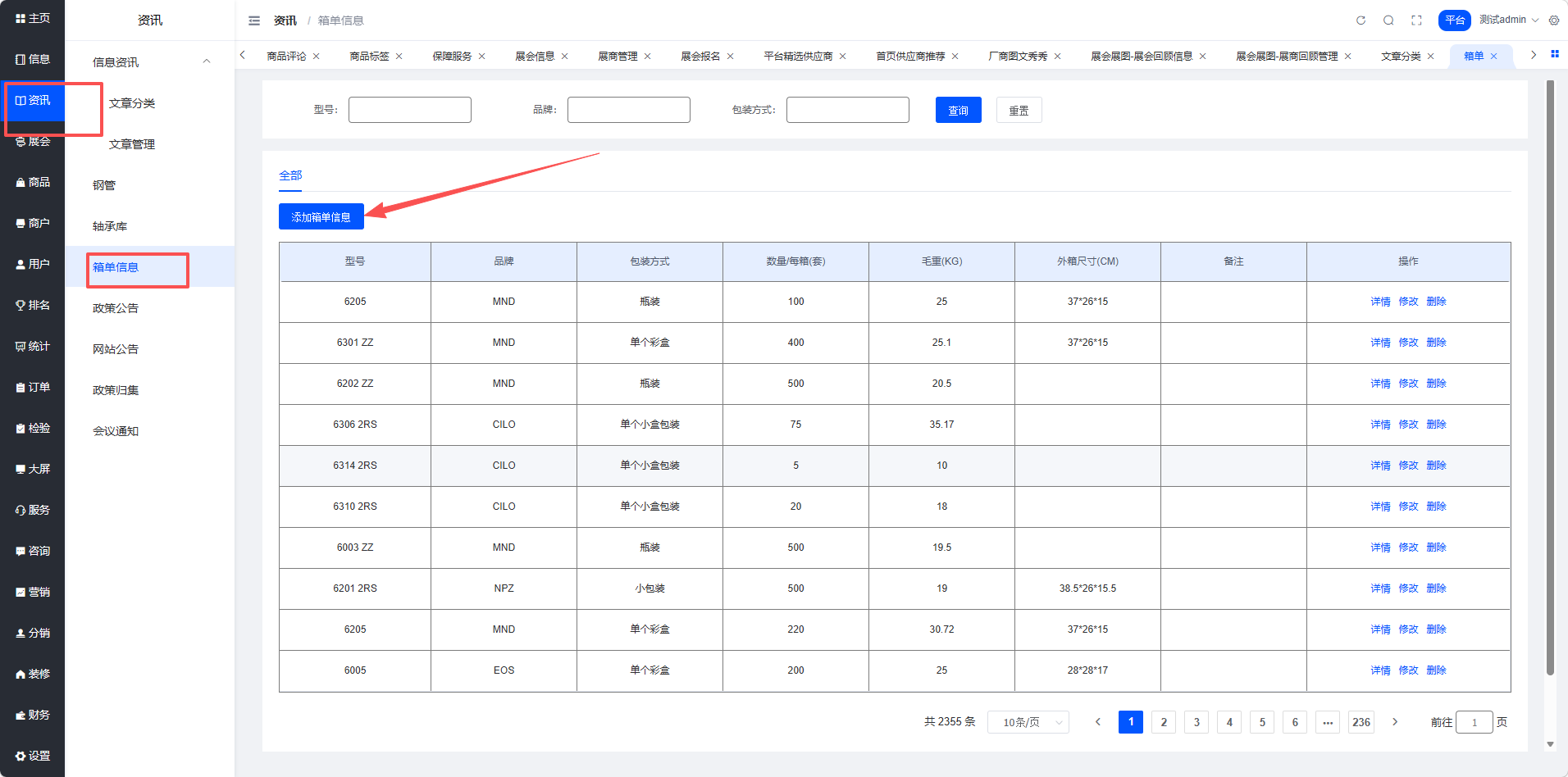Click 删除 for the 6301 ZZ row
1568x777 pixels.
[x=1436, y=343]
